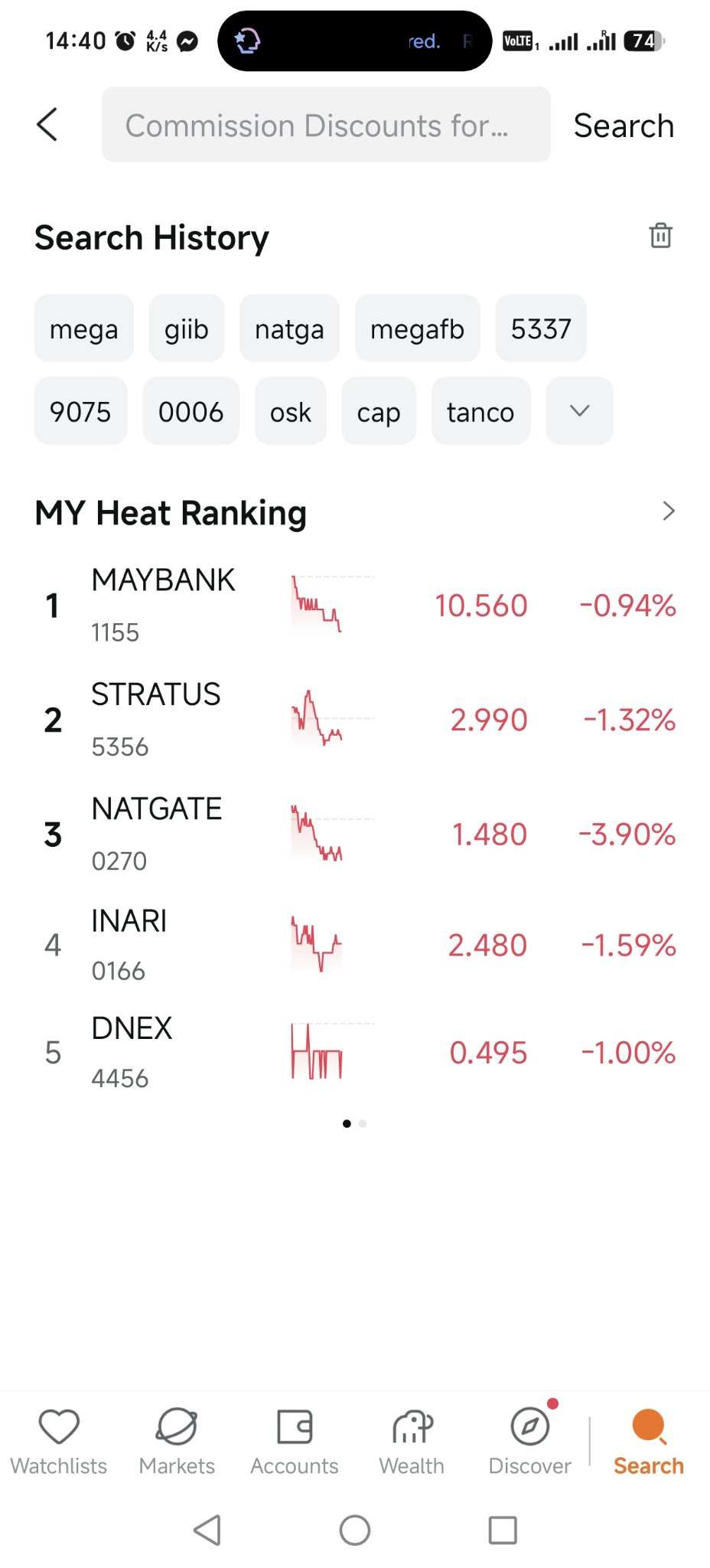710x1568 pixels.
Task: Clear search history with trash icon
Action: point(661,236)
